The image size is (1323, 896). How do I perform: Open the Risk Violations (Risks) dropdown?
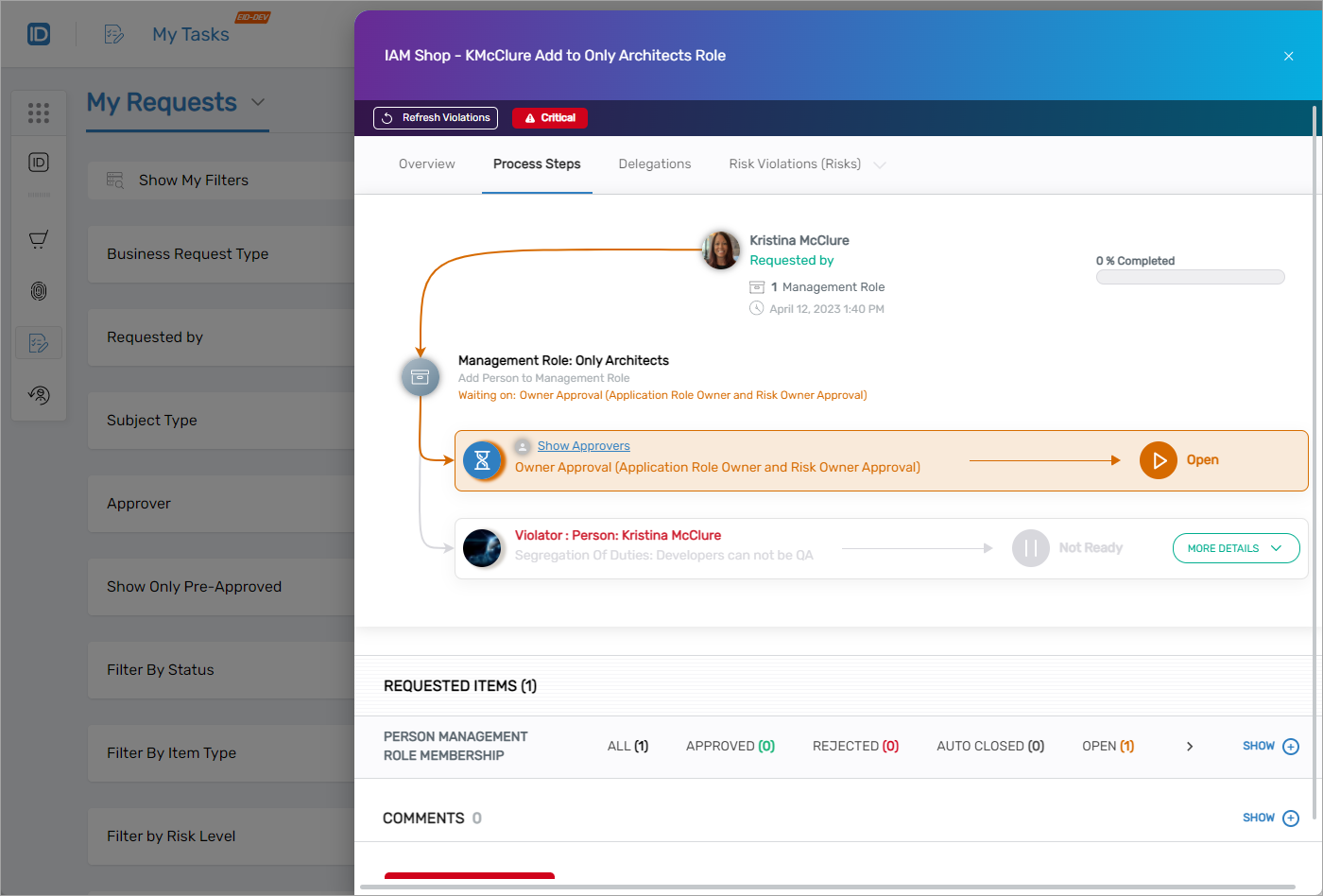click(x=880, y=164)
